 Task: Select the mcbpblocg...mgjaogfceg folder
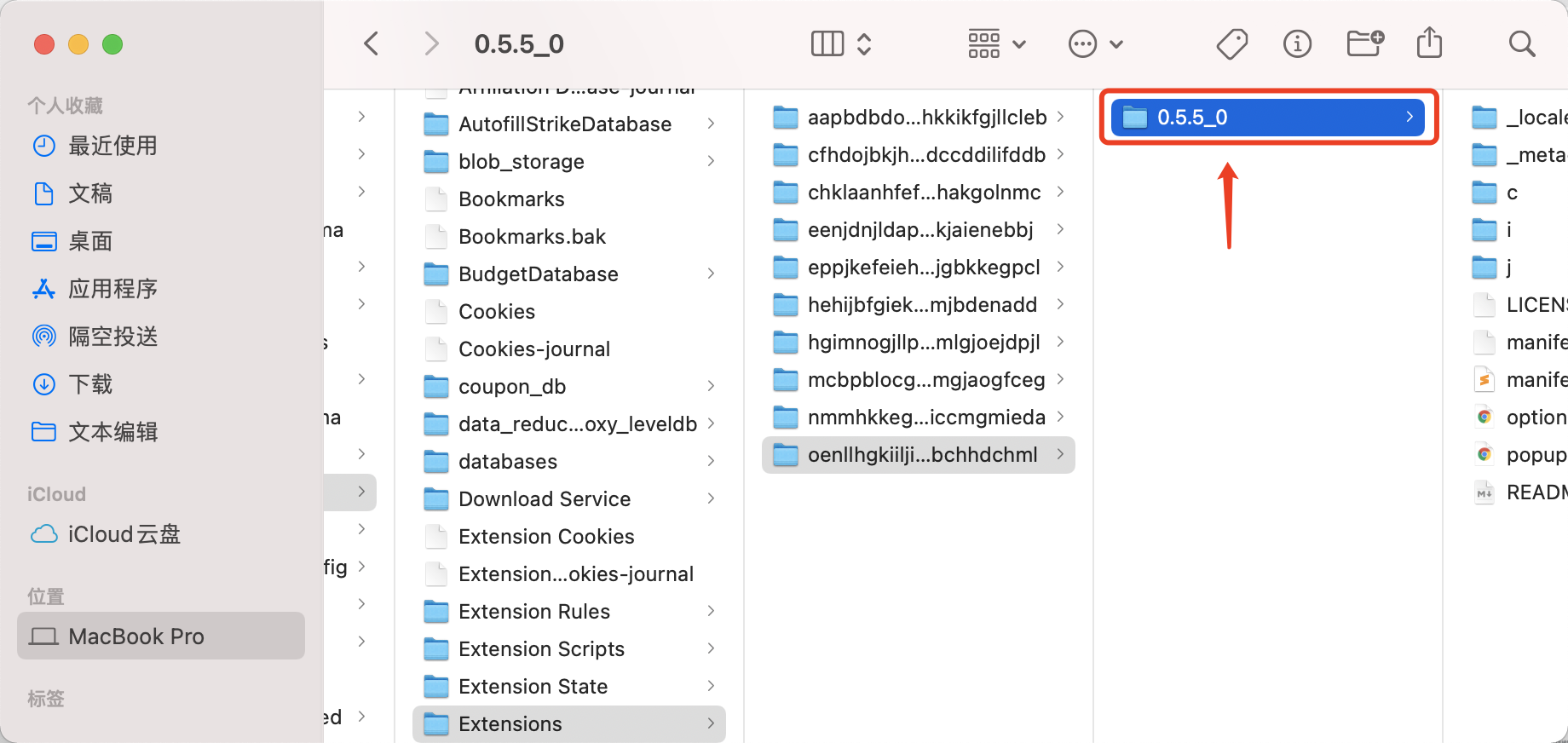point(925,379)
